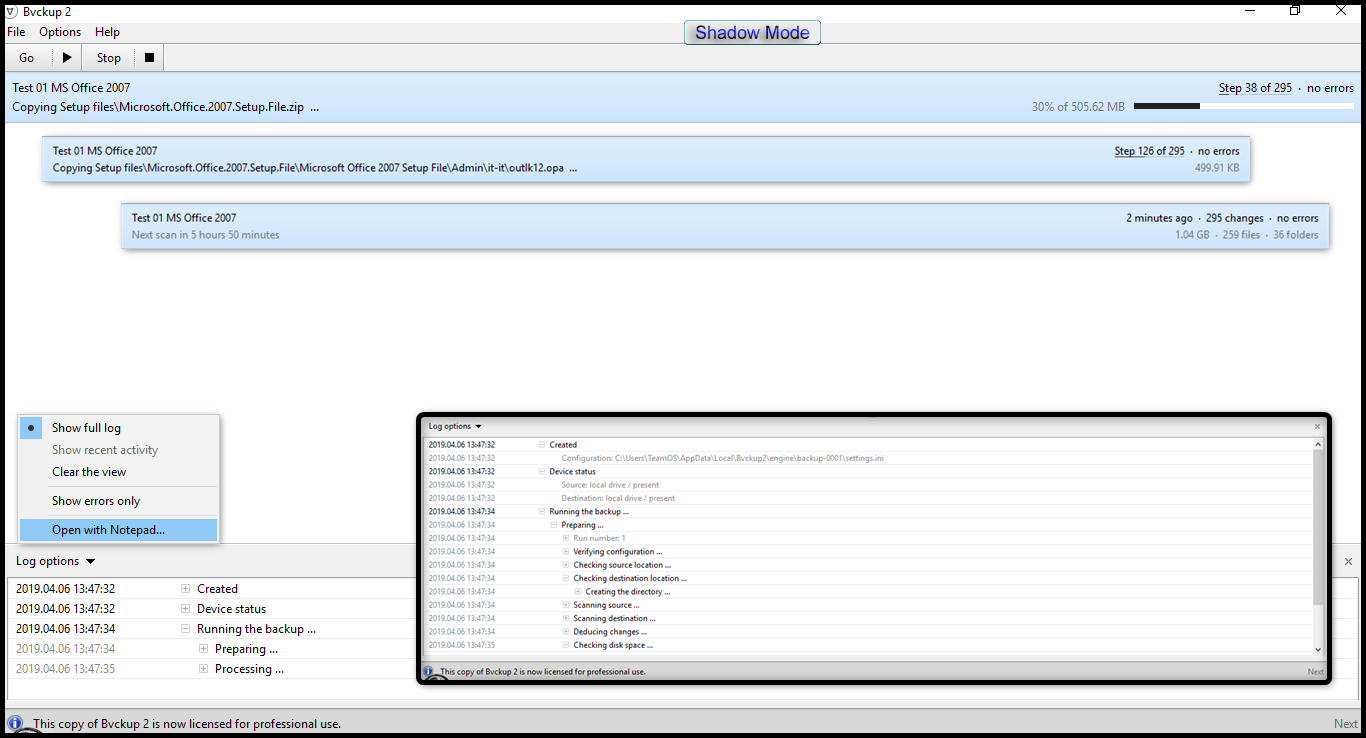Collapse the Created entry in the inset log

click(x=541, y=445)
